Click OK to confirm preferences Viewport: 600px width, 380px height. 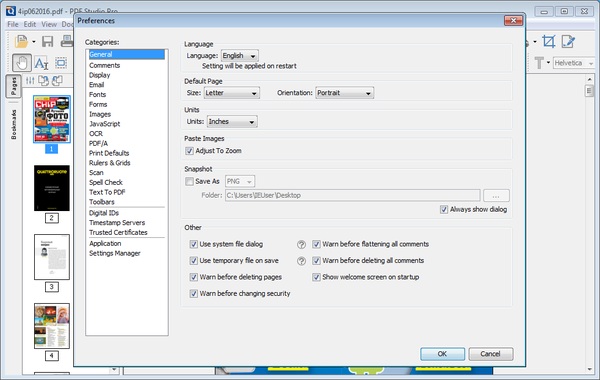point(442,354)
